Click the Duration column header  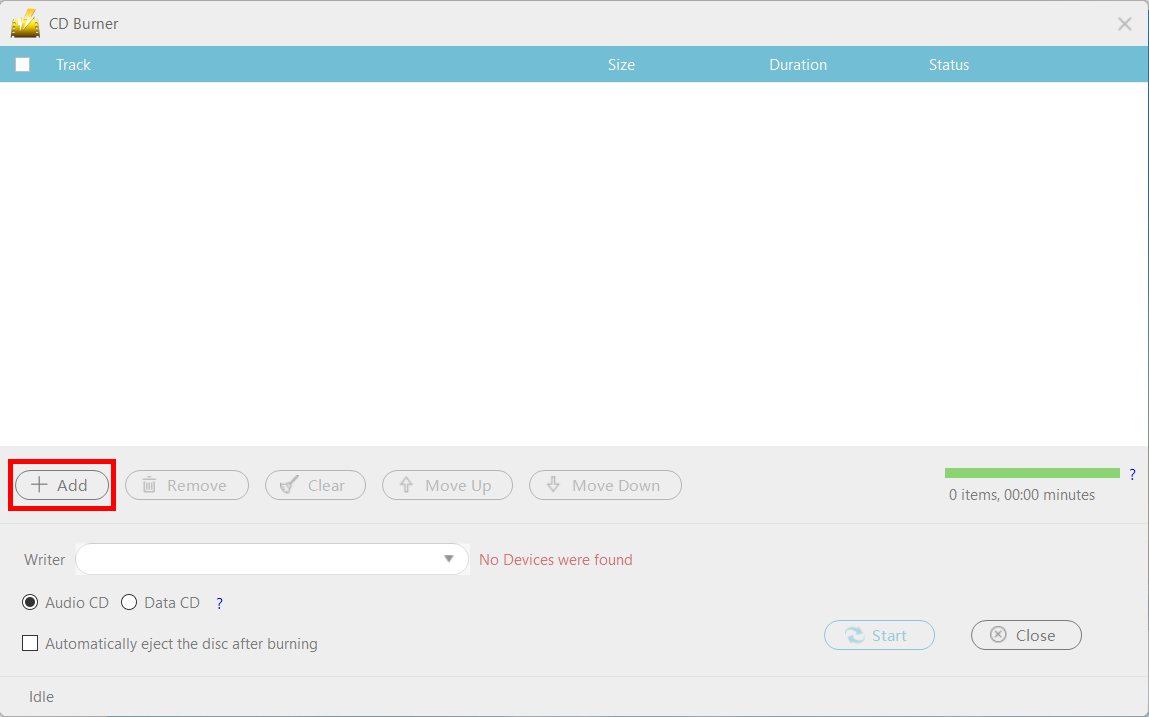tap(797, 65)
